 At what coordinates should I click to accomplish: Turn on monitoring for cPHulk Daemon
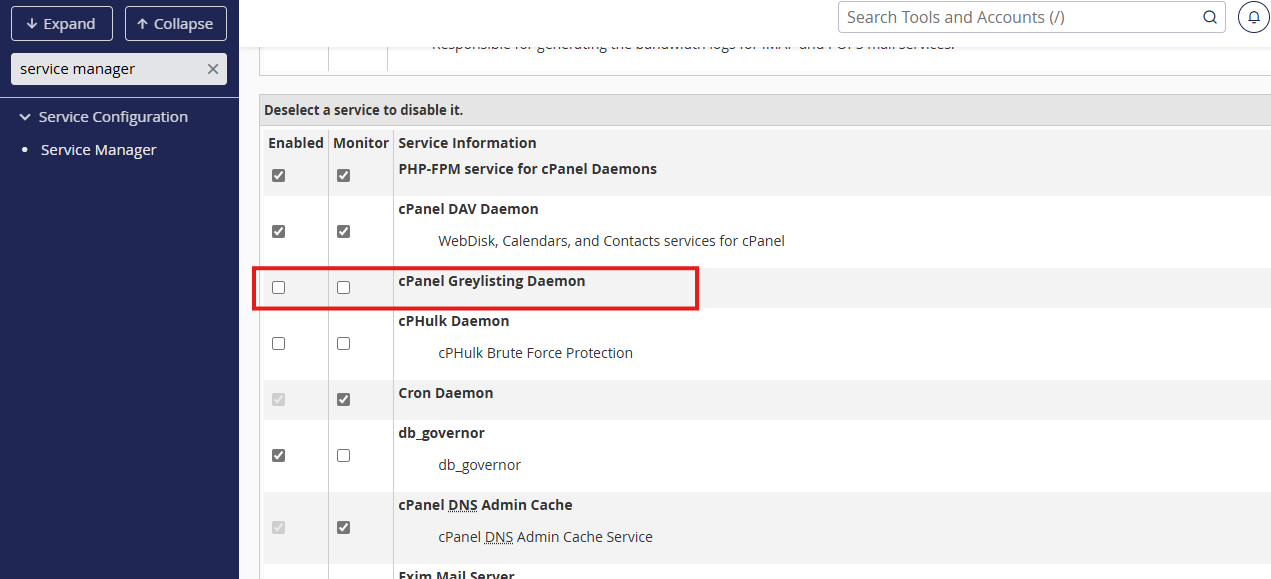point(343,343)
